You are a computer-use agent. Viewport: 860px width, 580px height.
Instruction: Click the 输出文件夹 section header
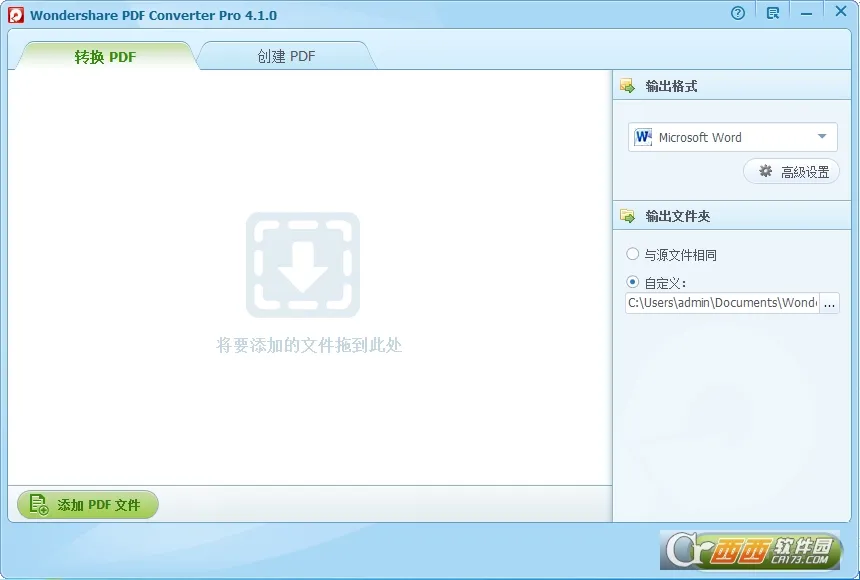(732, 216)
